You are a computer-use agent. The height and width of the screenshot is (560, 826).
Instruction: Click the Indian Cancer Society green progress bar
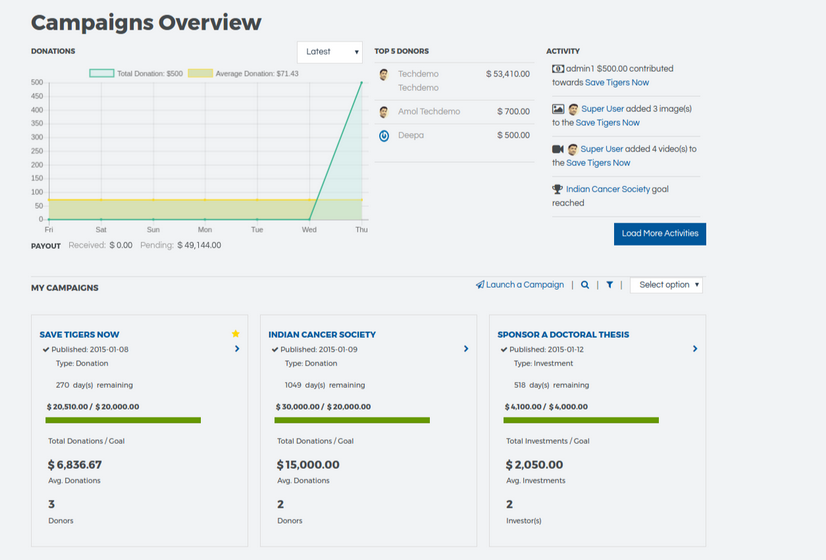pyautogui.click(x=352, y=421)
